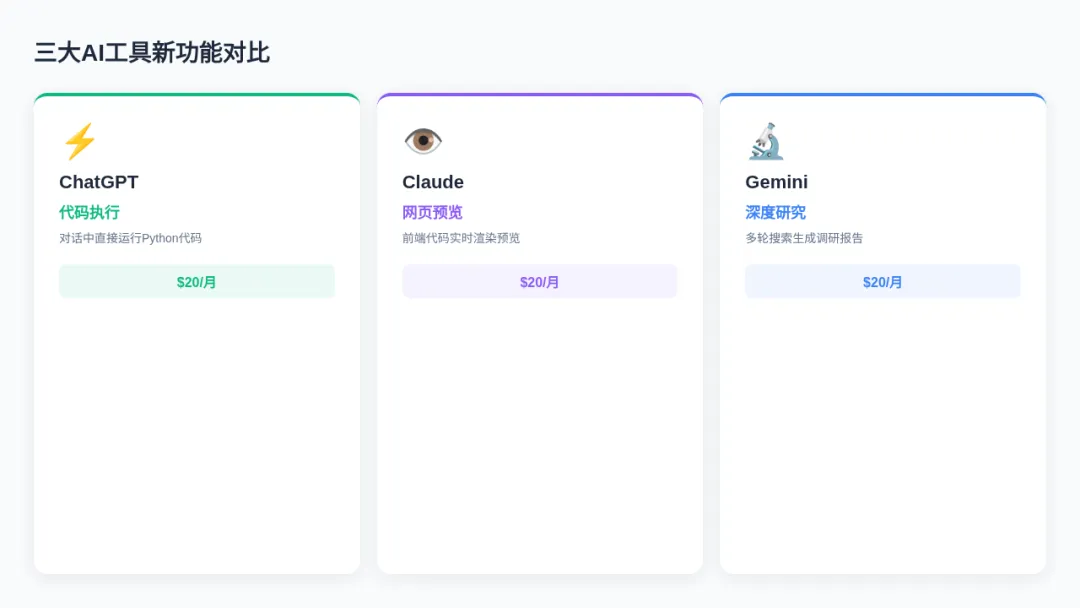Click the green 代码执行 feature label
This screenshot has width=1080, height=608.
click(90, 213)
